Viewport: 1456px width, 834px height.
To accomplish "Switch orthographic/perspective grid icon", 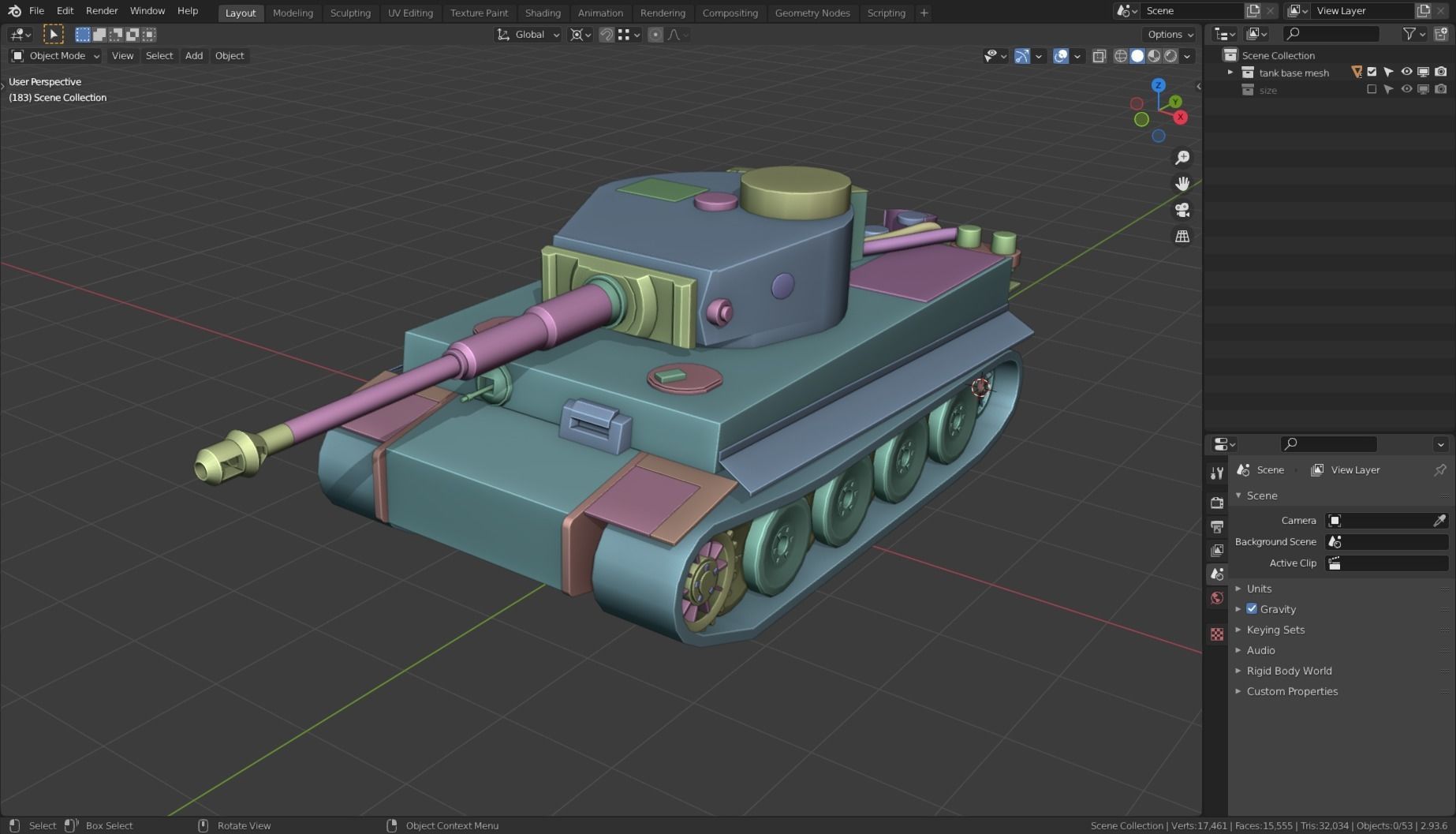I will (x=1182, y=236).
